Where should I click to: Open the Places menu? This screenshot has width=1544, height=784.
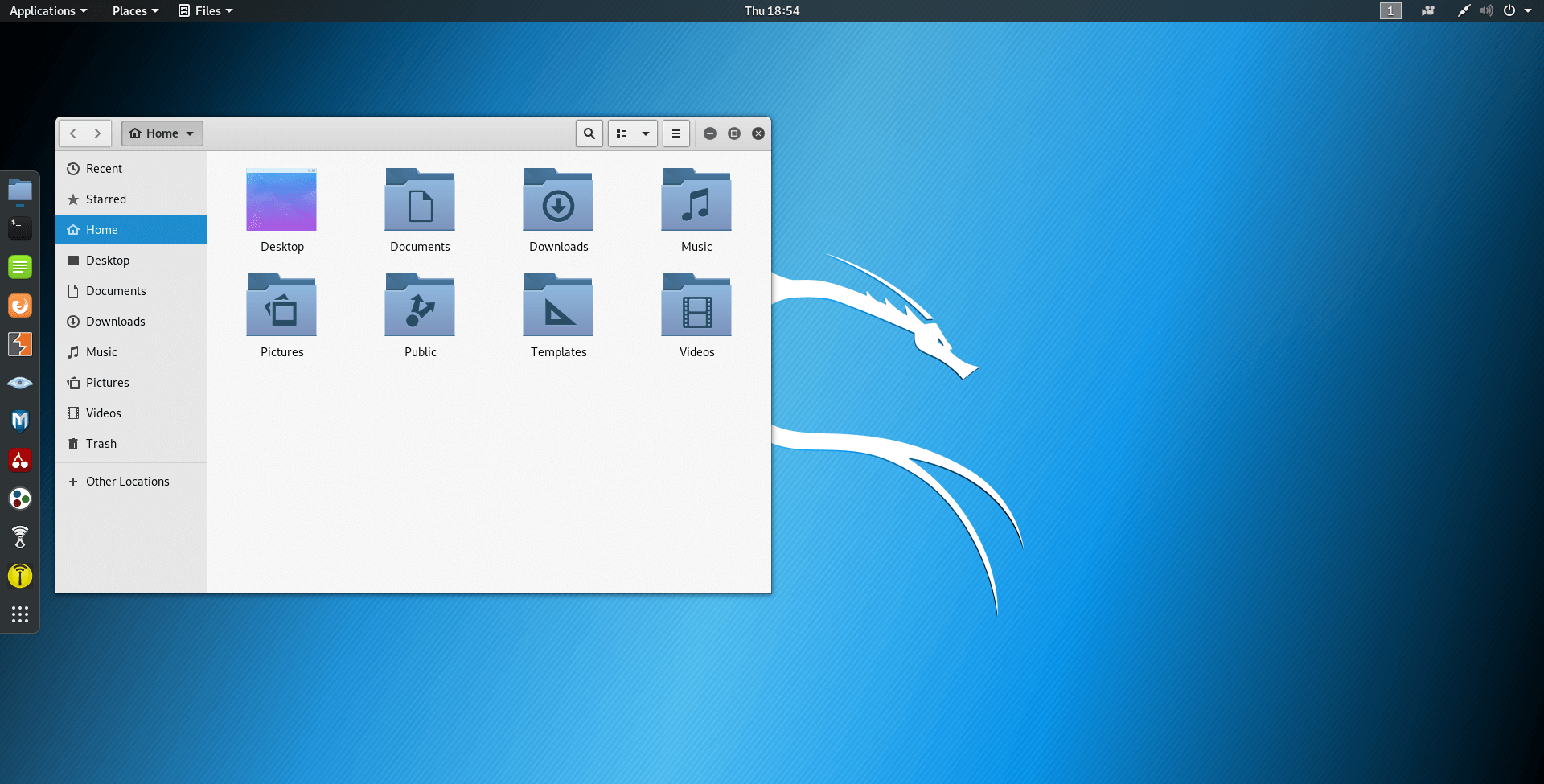[x=135, y=10]
